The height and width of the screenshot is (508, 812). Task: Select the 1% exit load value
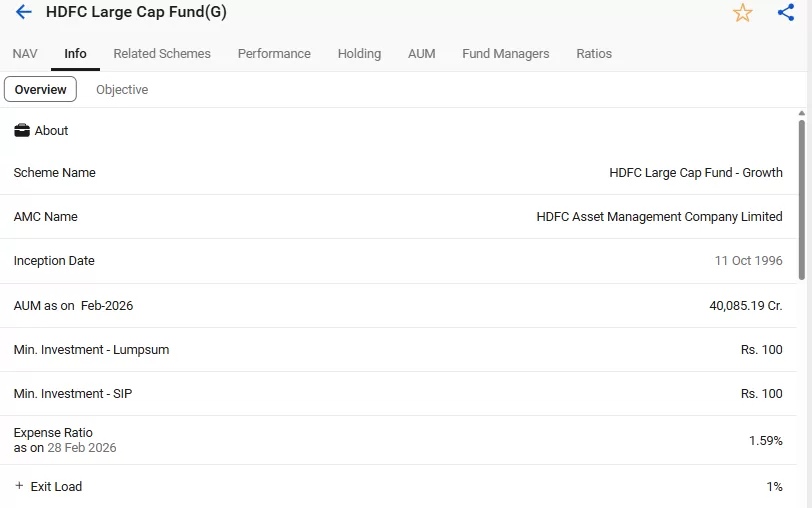(774, 486)
